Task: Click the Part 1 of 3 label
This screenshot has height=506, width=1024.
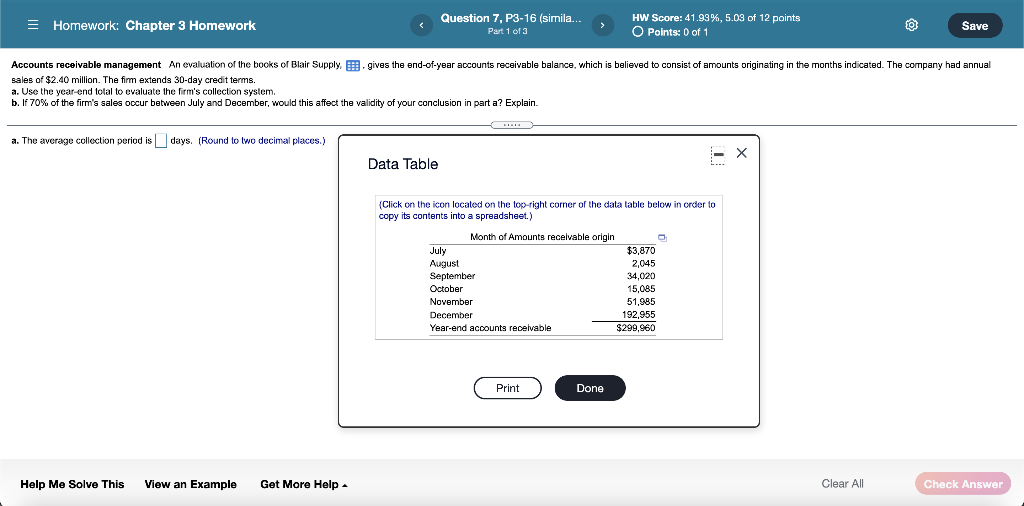Action: (507, 31)
